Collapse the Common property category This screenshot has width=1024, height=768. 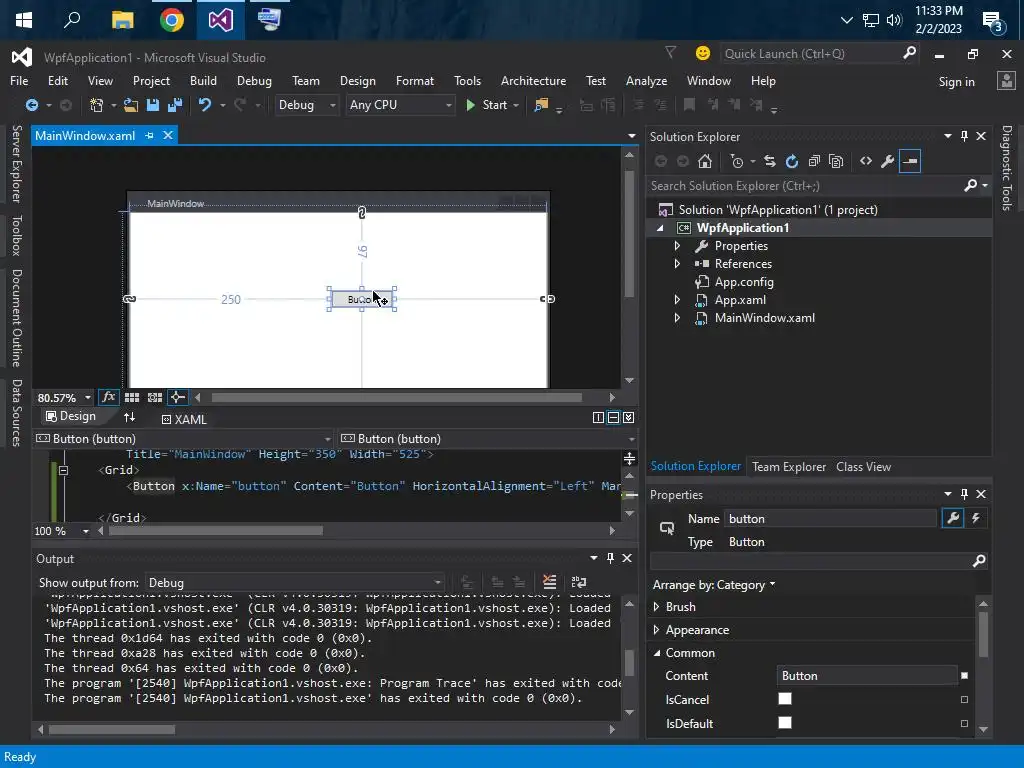coord(657,653)
